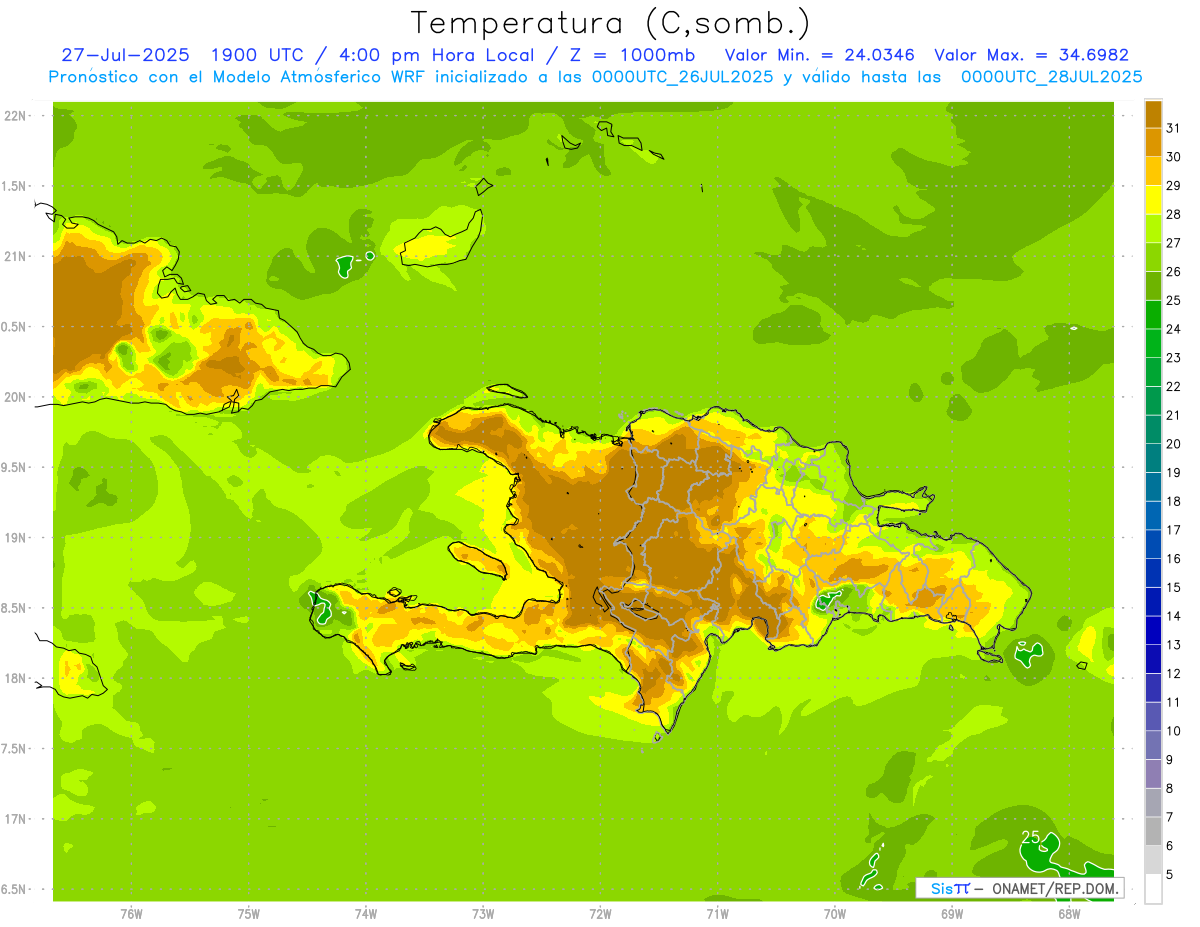
Task: Click green legend segment between 23 and 24
Action: click(x=1153, y=343)
